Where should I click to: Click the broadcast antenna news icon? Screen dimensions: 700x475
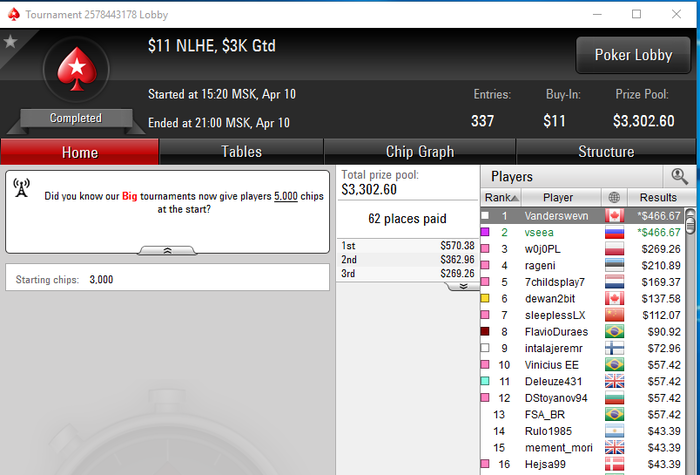[x=21, y=188]
